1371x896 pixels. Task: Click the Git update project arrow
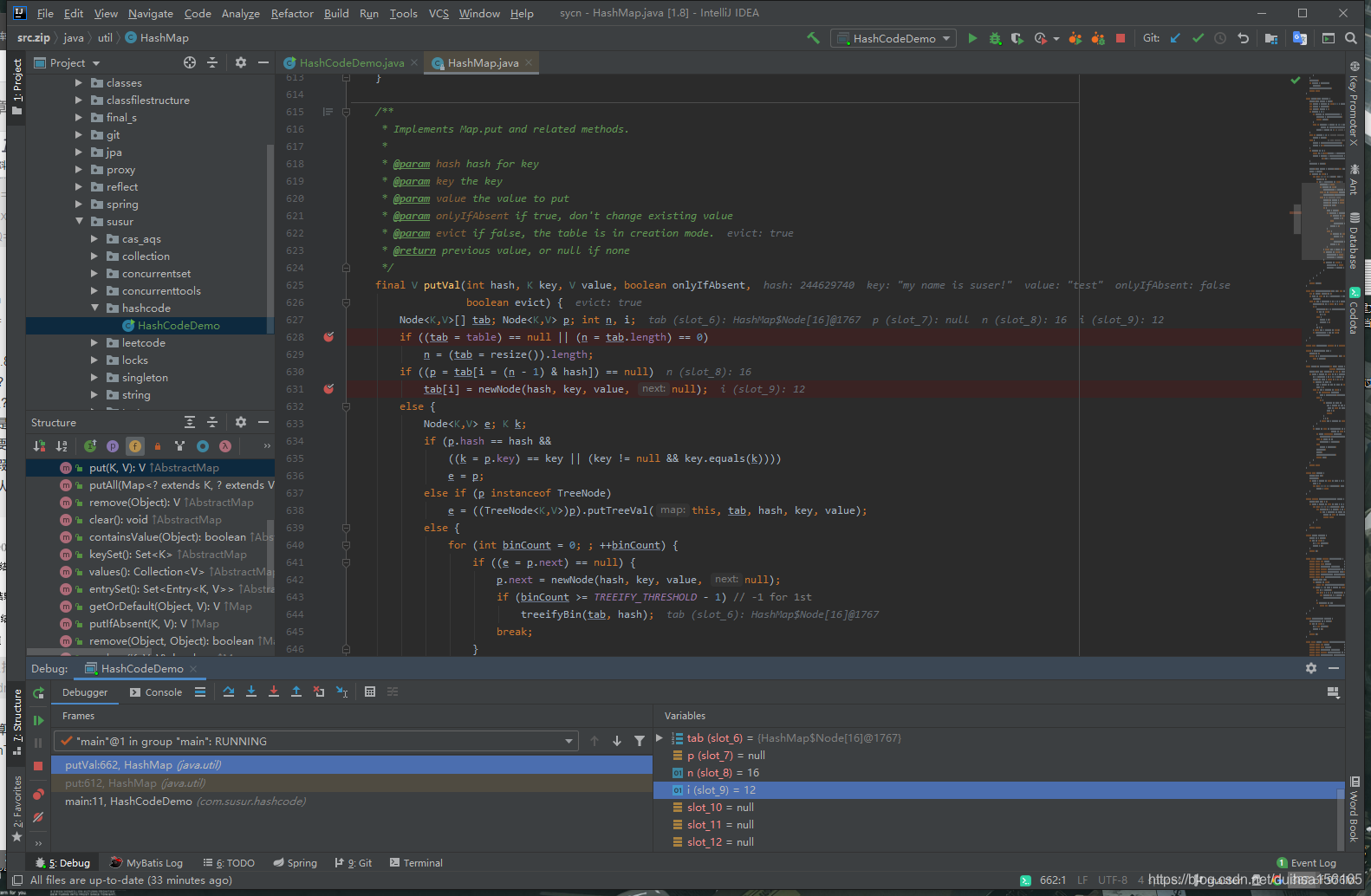[x=1175, y=38]
